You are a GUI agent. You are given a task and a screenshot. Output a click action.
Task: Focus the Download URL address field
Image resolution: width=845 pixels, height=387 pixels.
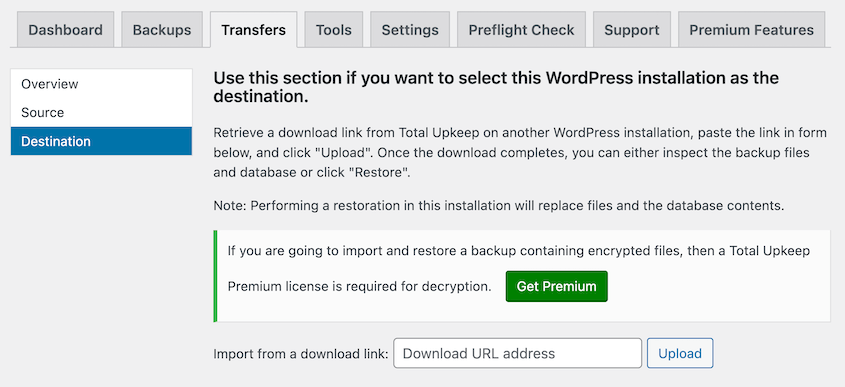click(x=517, y=353)
